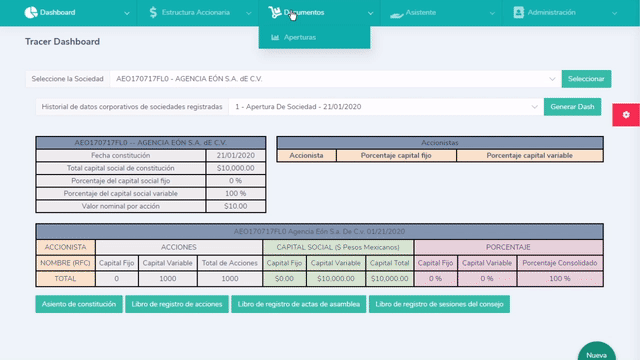Screen dimensions: 640x360
Task: Expand the Dashboard menu chevron
Action: tap(127, 13)
